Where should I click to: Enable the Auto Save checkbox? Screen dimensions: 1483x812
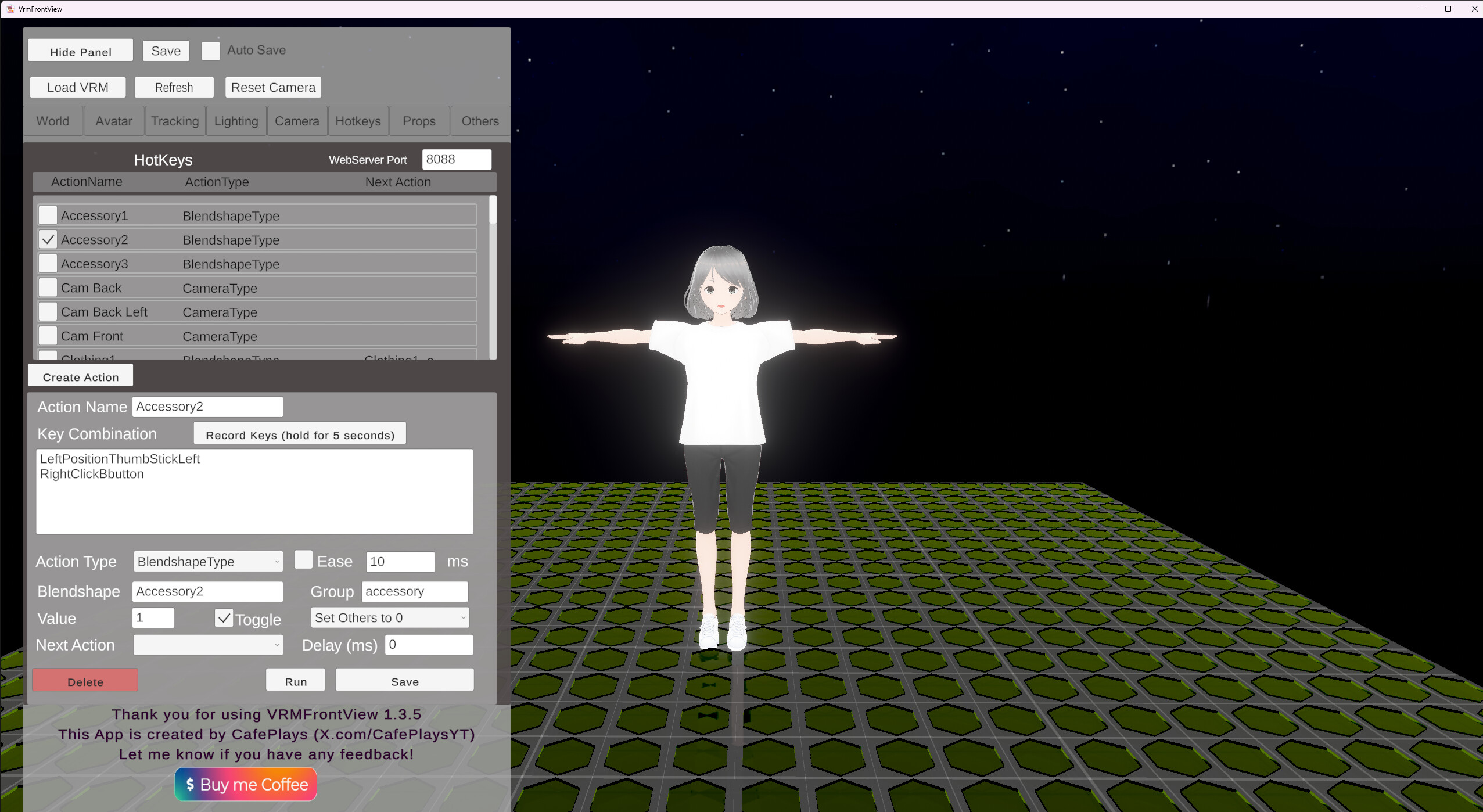point(210,51)
